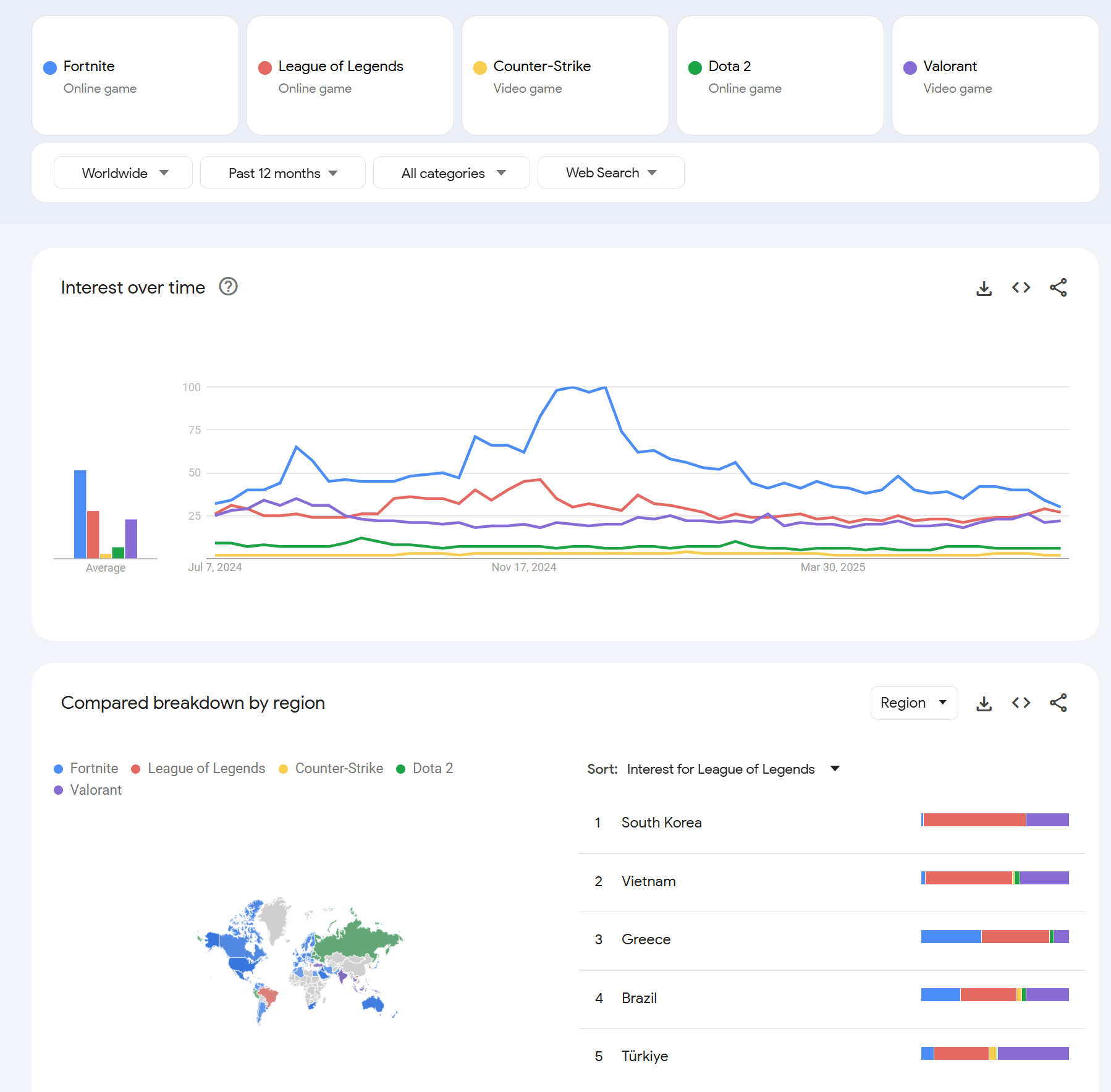Click the League of Legends red average bar

93,535
